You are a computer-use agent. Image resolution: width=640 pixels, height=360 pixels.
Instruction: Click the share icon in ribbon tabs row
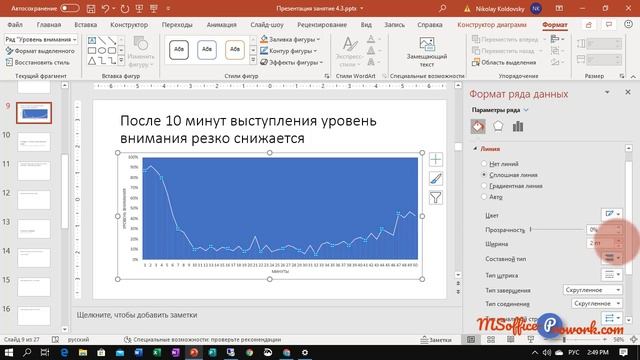pyautogui.click(x=589, y=25)
